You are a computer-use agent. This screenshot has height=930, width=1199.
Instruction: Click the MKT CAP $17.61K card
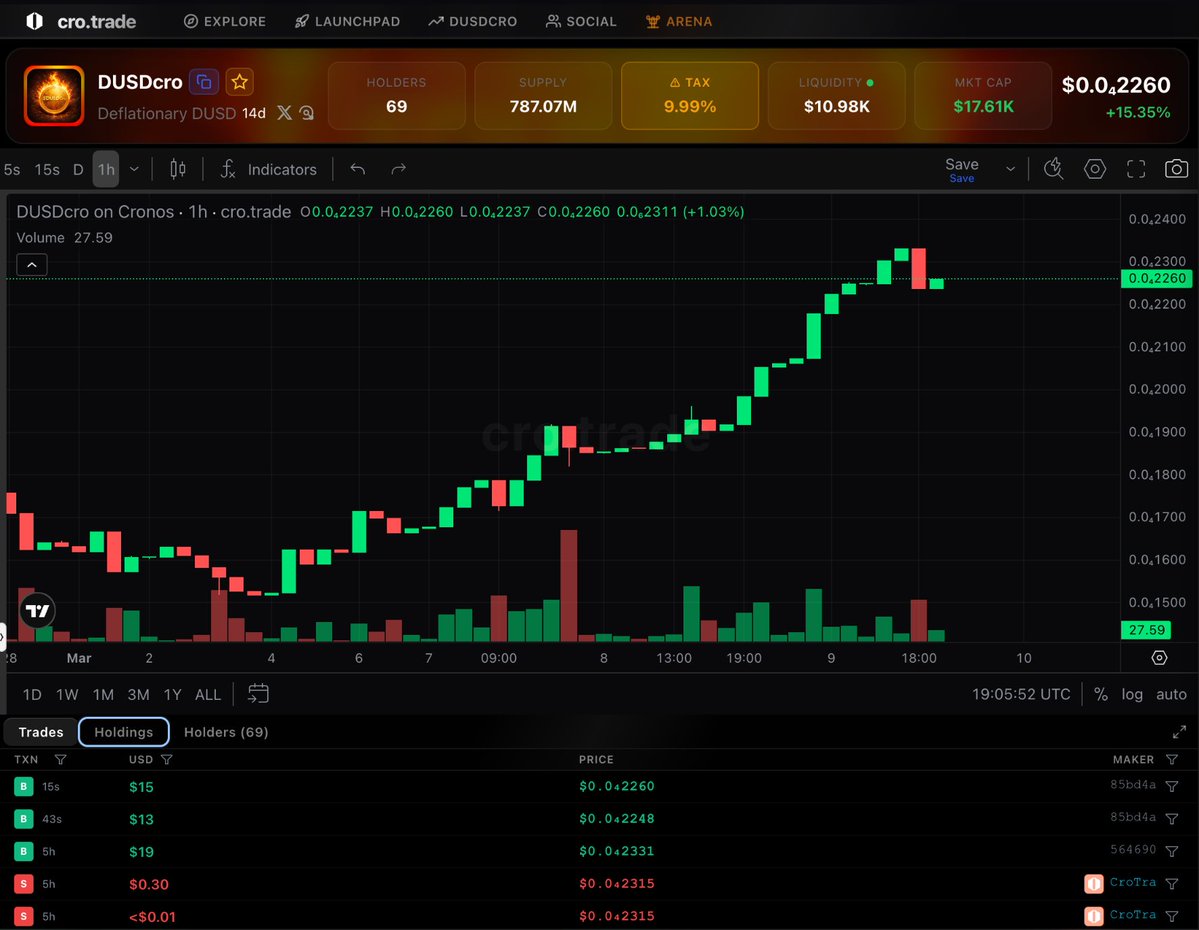coord(983,96)
